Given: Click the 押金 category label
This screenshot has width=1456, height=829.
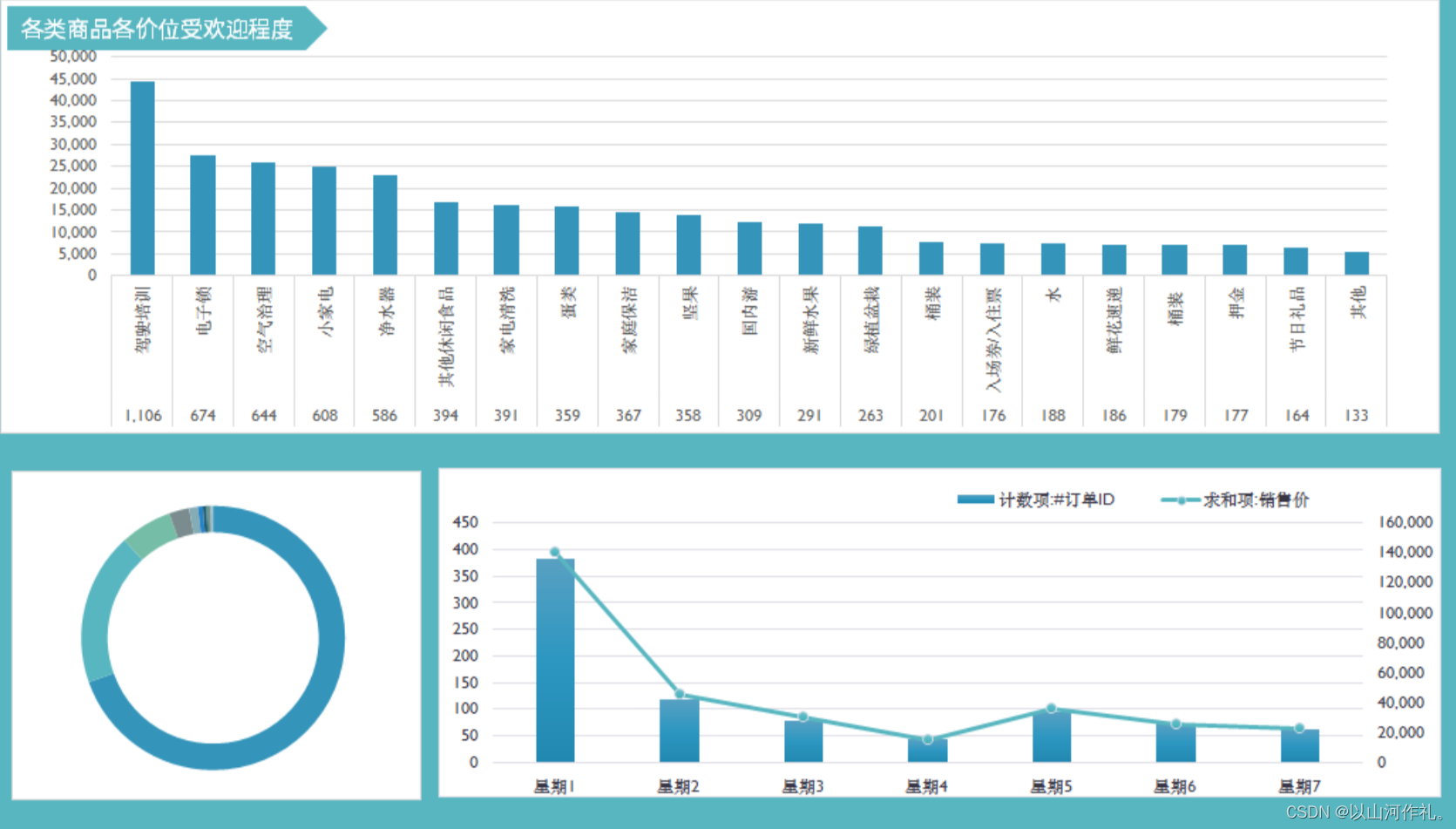Looking at the screenshot, I should pos(1236,302).
